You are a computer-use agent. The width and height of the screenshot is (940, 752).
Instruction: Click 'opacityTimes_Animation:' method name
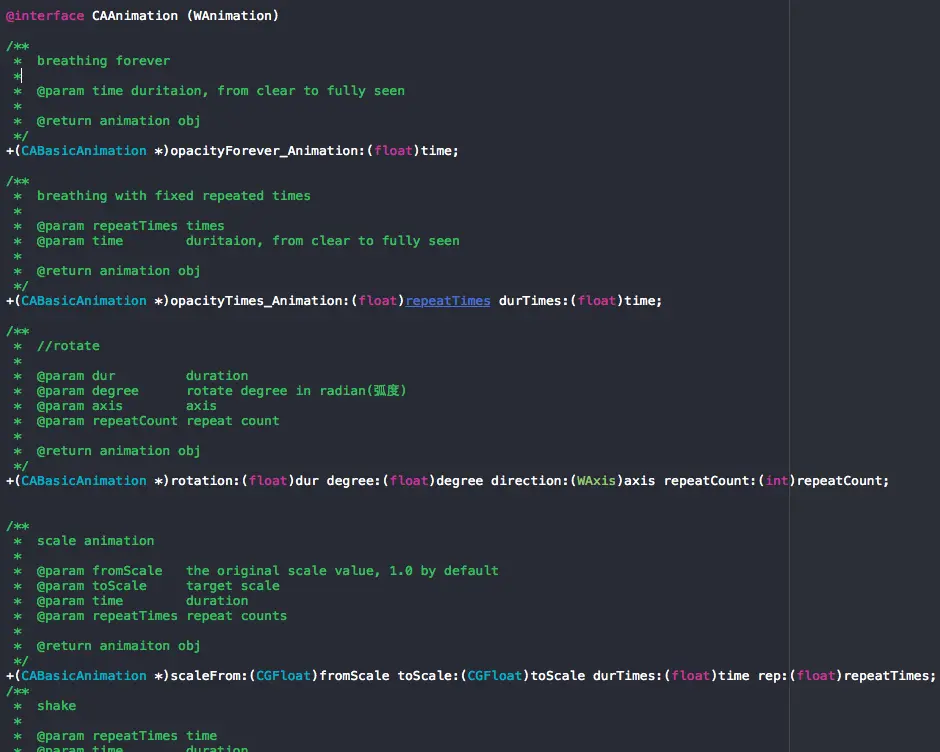click(x=260, y=300)
